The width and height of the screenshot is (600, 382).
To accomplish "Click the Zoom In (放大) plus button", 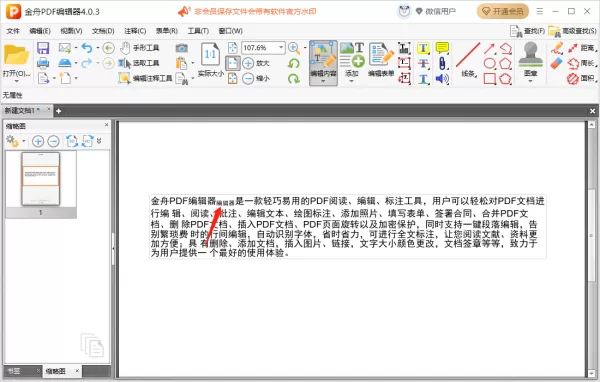I will click(256, 63).
